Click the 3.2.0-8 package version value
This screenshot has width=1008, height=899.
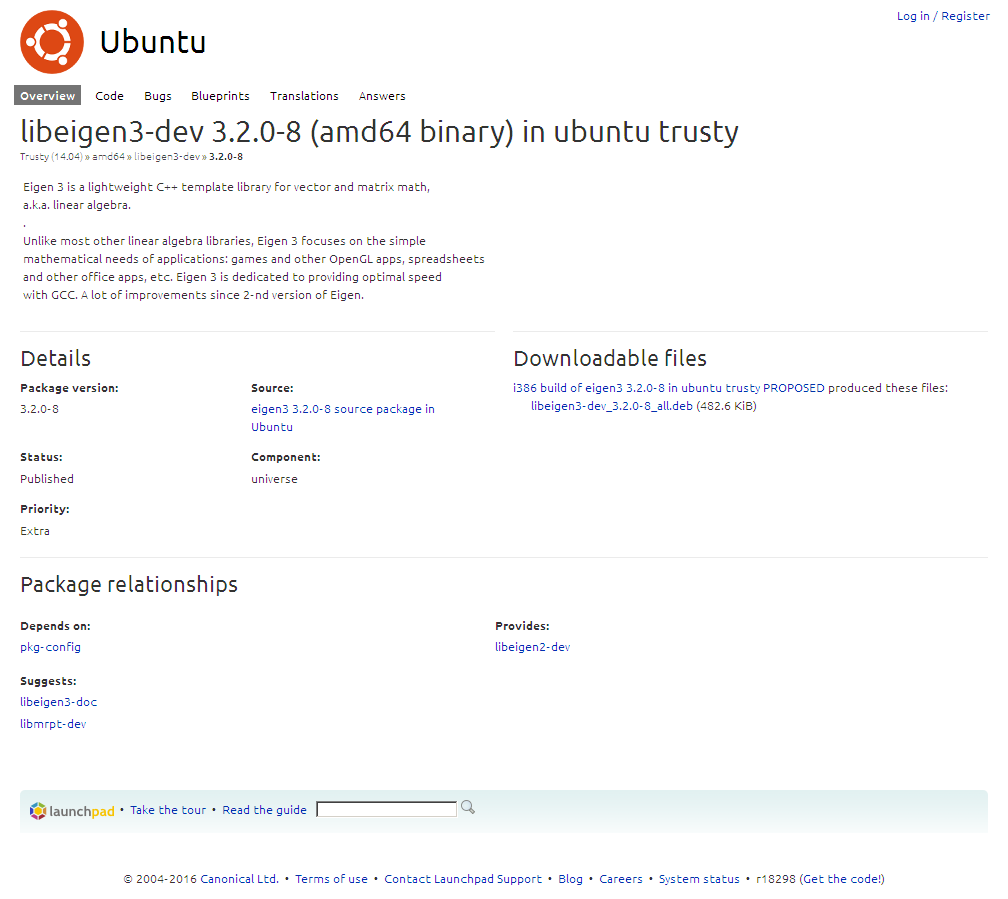(x=39, y=409)
